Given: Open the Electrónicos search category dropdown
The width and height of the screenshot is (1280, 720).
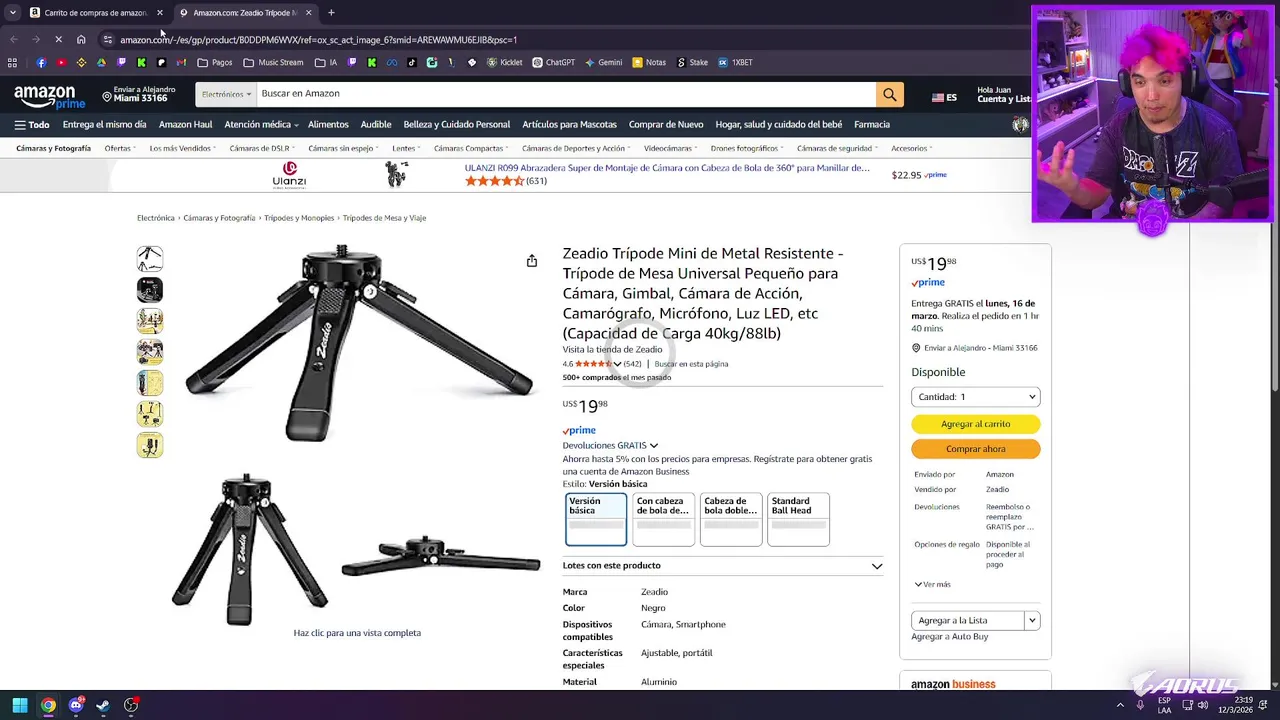Looking at the screenshot, I should 226,94.
